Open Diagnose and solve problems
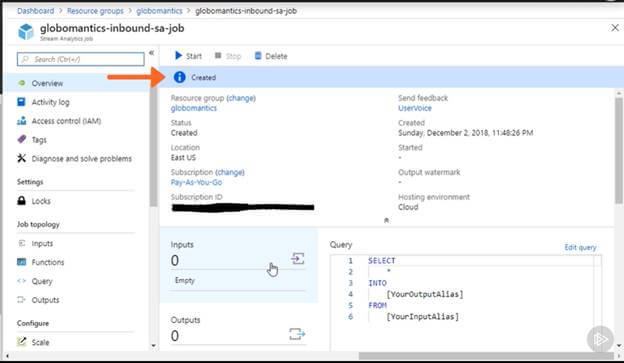624x363 pixels. [x=81, y=158]
